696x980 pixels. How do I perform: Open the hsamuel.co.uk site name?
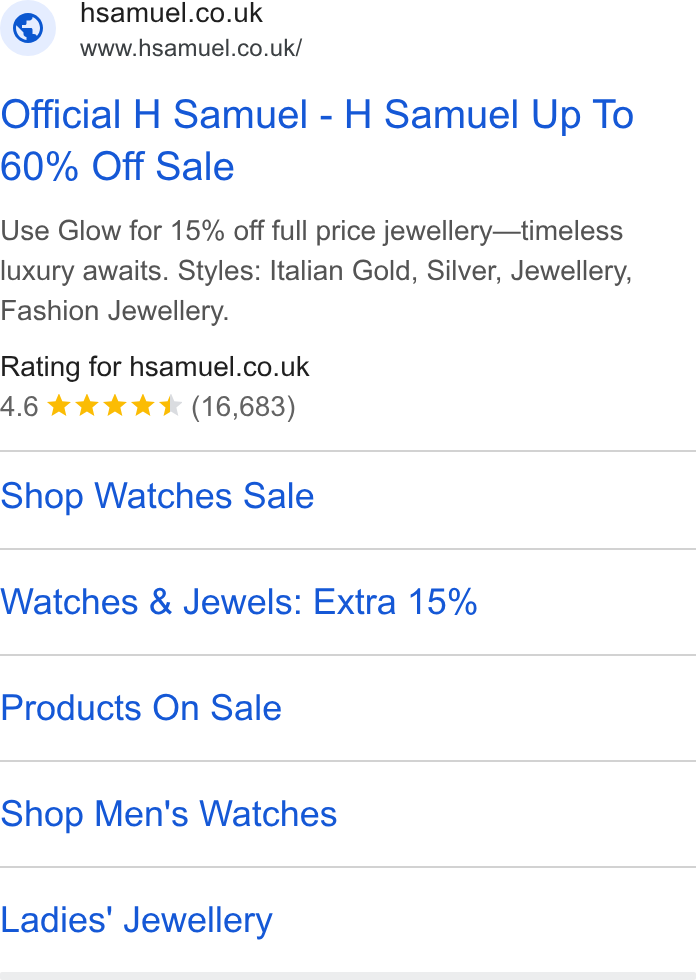click(x=171, y=13)
